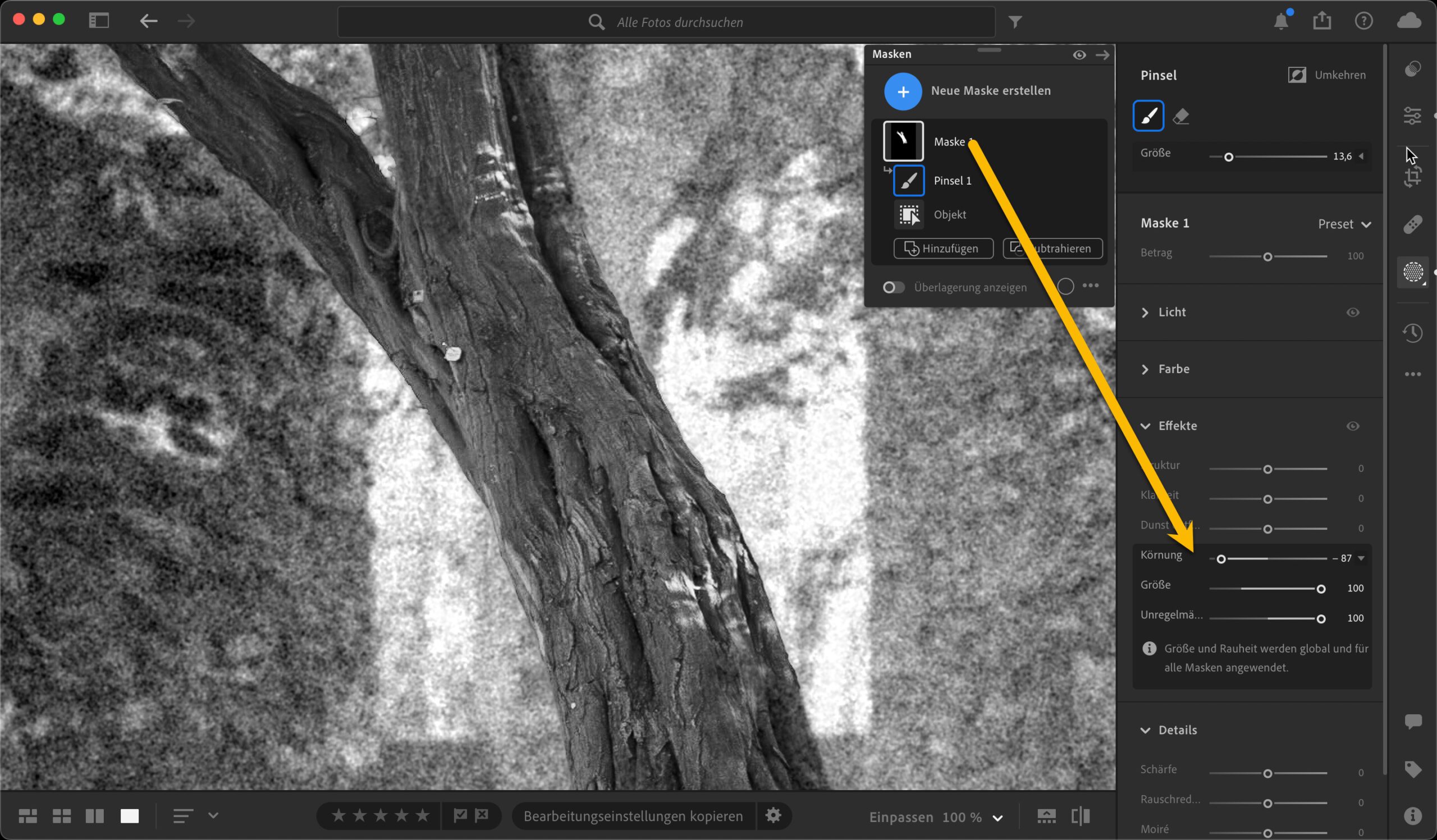Open notifications bell icon
1437x840 pixels.
pos(1281,22)
